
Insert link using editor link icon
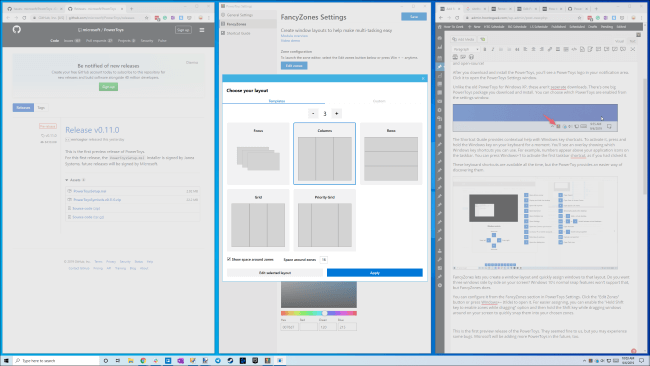click(x=550, y=49)
